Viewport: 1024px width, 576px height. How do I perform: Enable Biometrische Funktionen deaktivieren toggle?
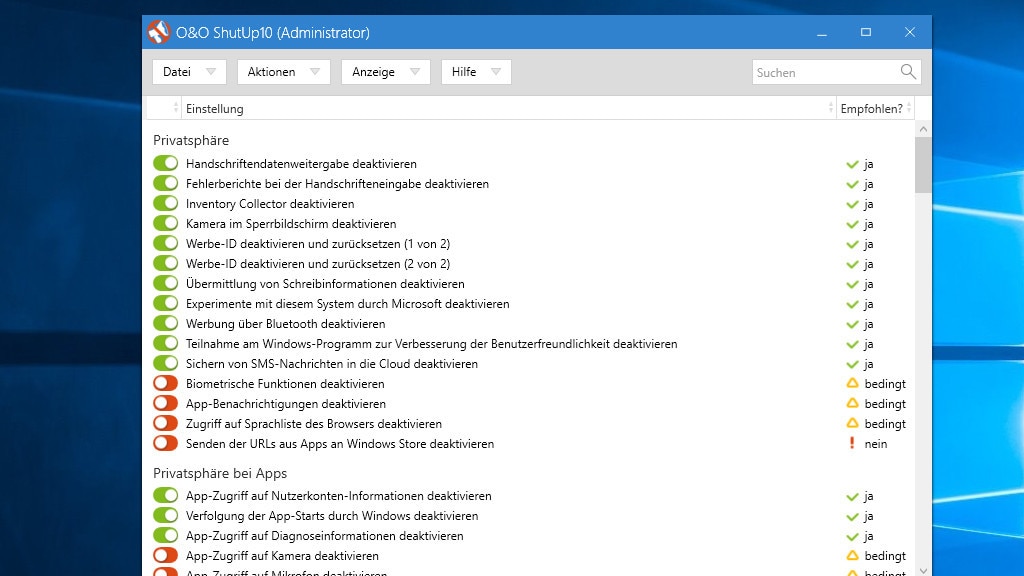[165, 384]
